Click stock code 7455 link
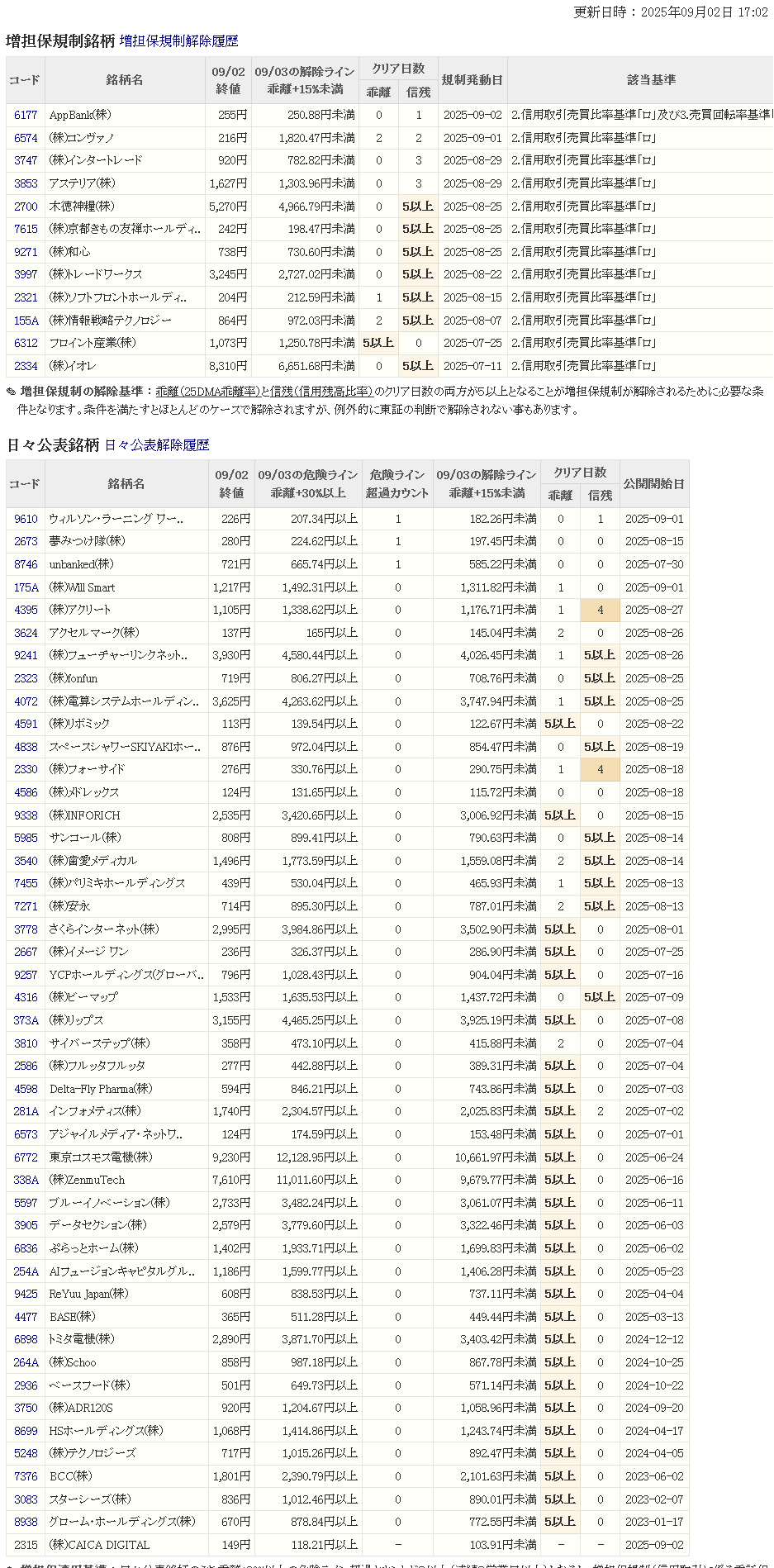Screen dimensions: 774x1568 [26, 883]
